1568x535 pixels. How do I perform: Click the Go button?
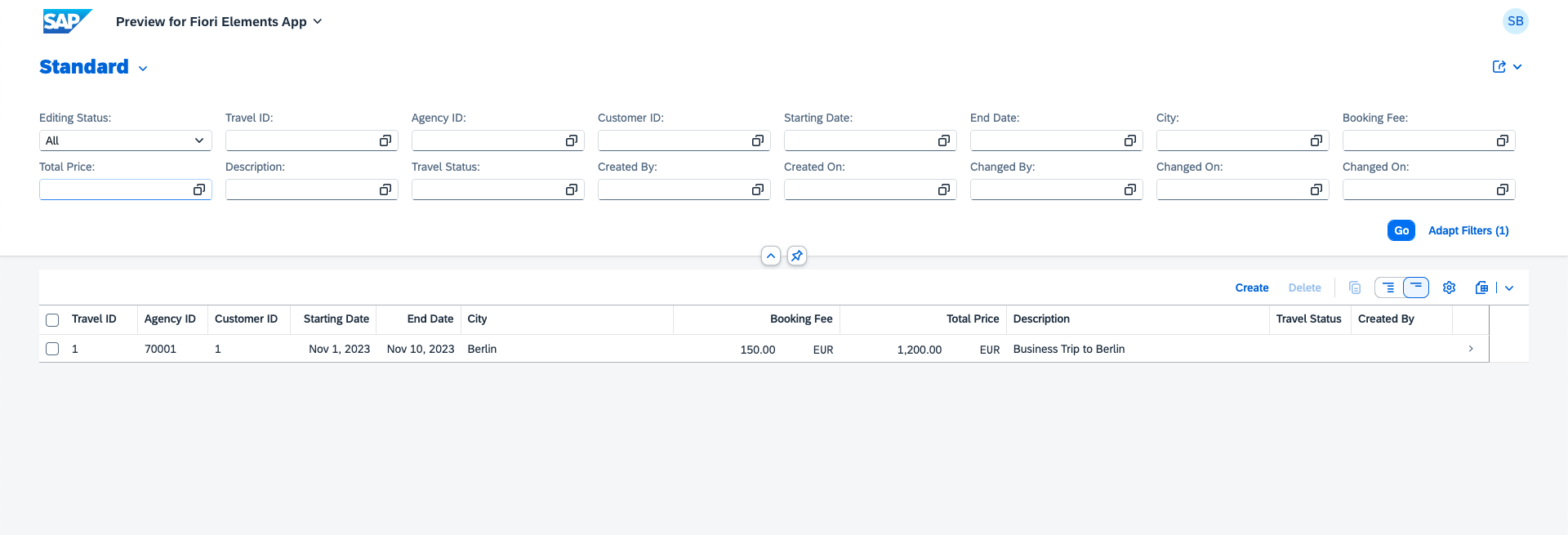click(1401, 230)
